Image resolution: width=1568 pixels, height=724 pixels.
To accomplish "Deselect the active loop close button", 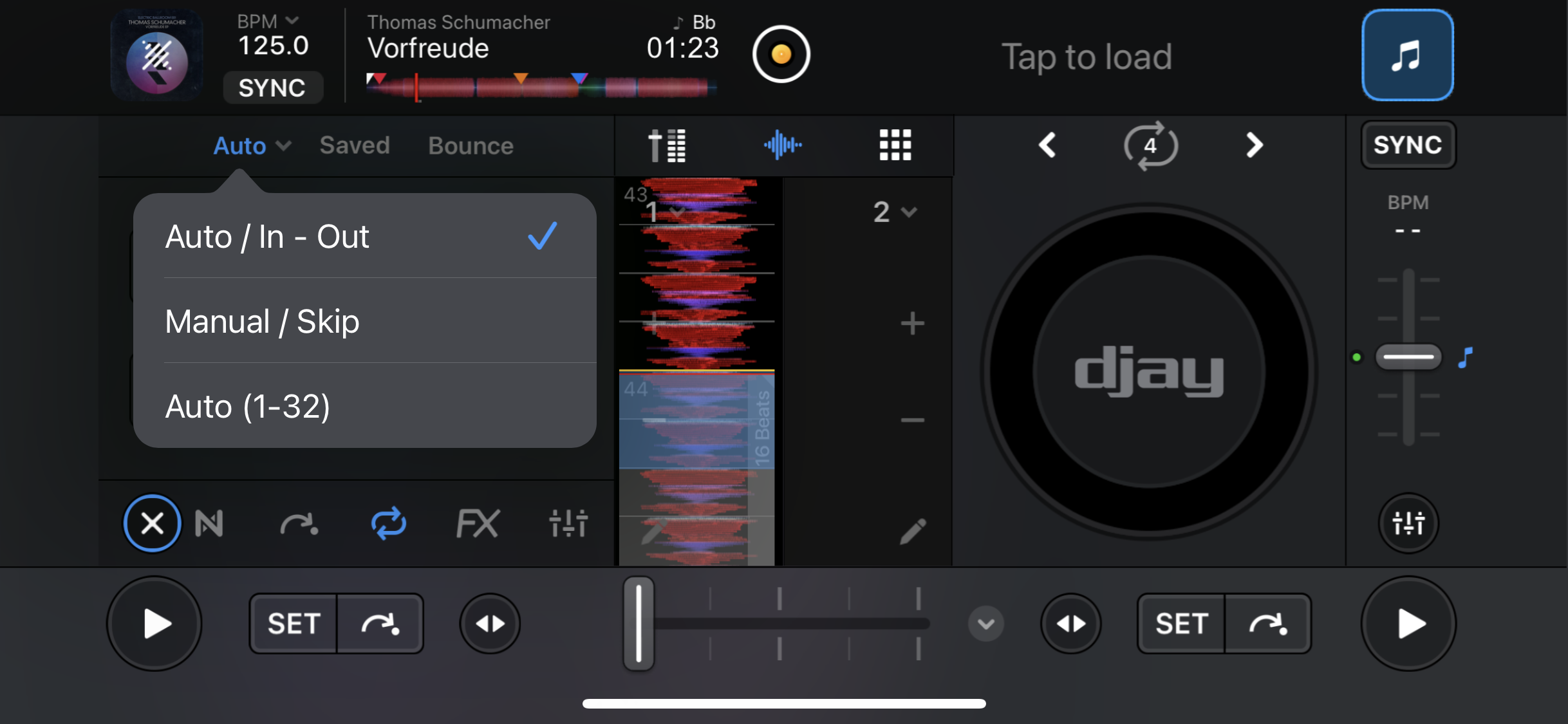I will pos(152,523).
